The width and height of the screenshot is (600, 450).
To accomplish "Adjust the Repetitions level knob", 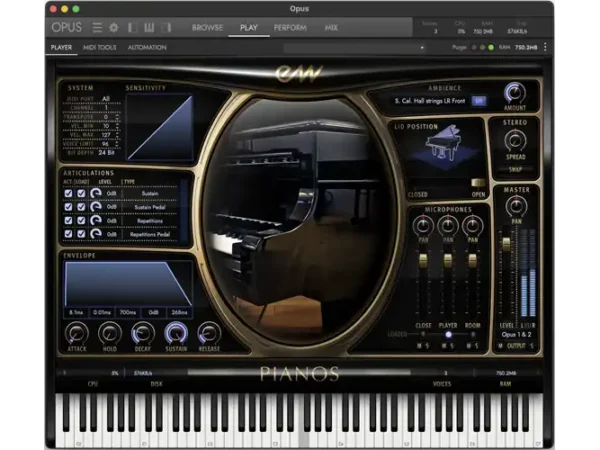I will 95,220.
